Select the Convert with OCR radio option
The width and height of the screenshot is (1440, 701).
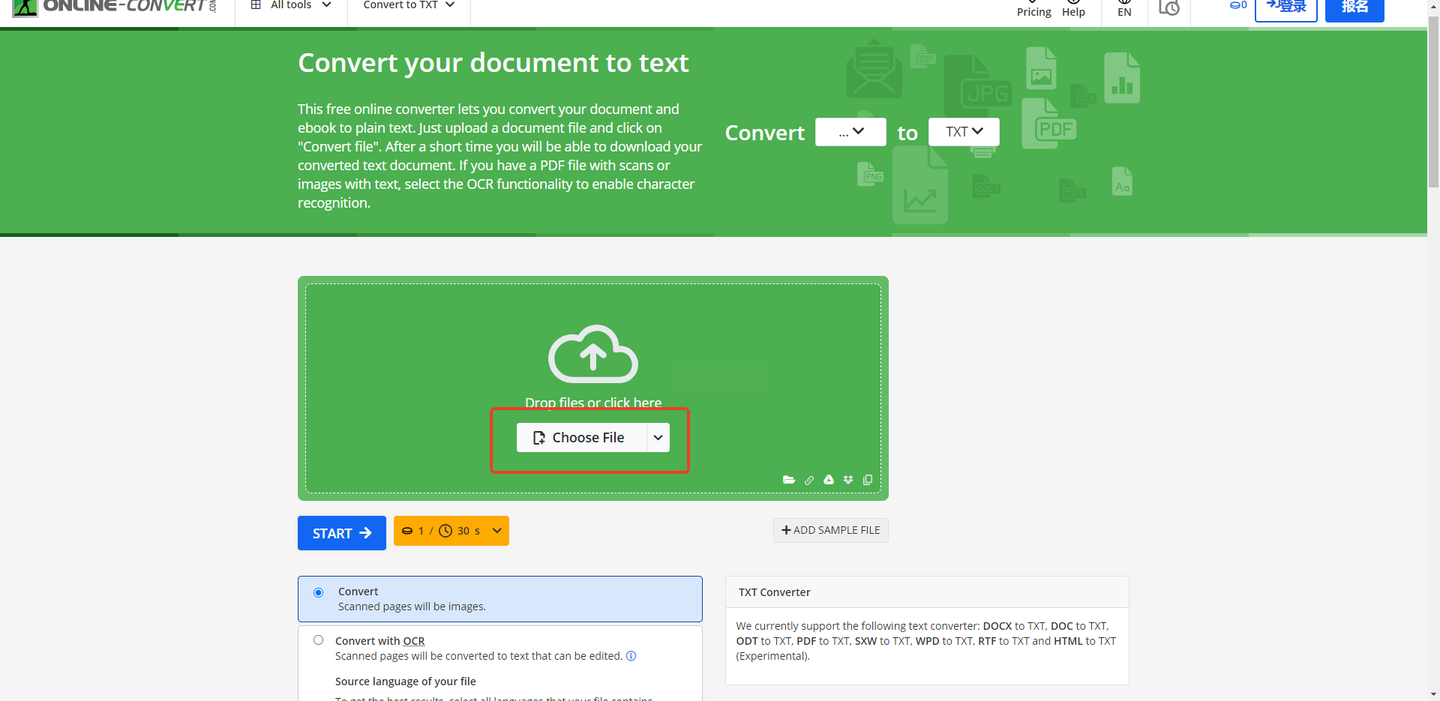point(319,640)
